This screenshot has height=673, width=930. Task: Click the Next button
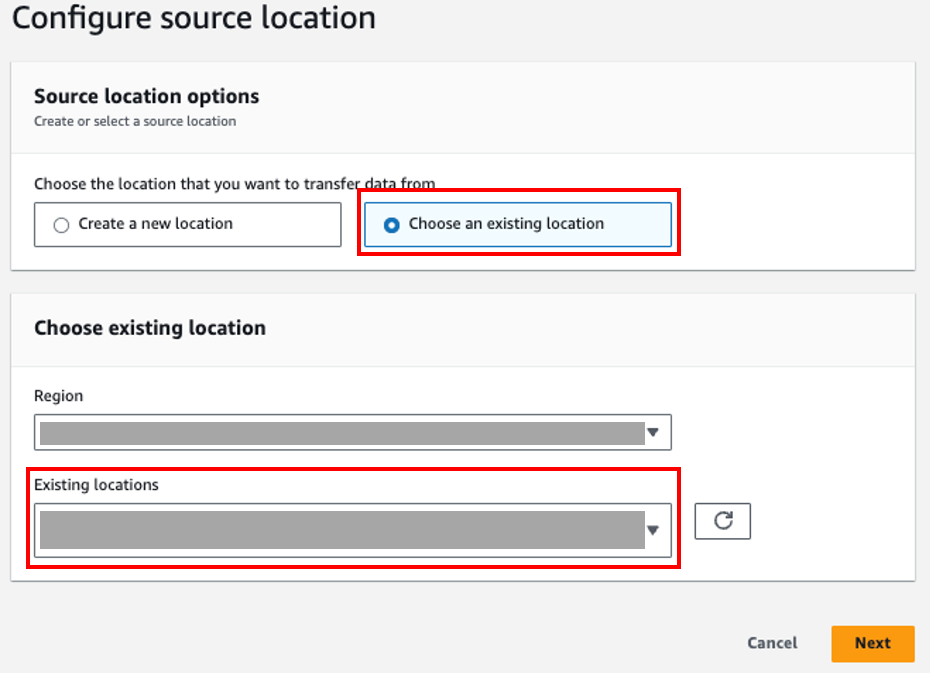(x=872, y=643)
